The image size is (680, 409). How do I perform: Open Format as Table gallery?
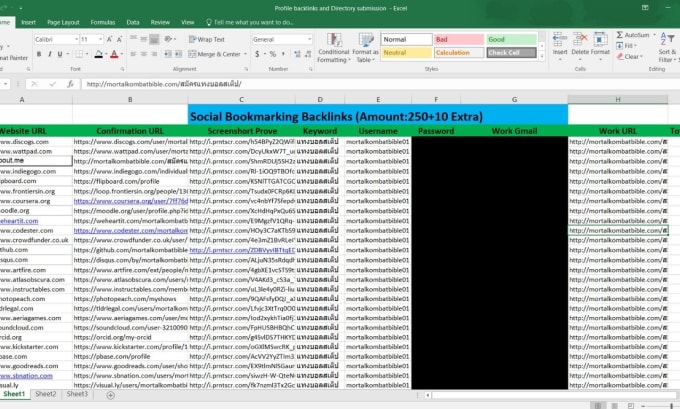[366, 48]
